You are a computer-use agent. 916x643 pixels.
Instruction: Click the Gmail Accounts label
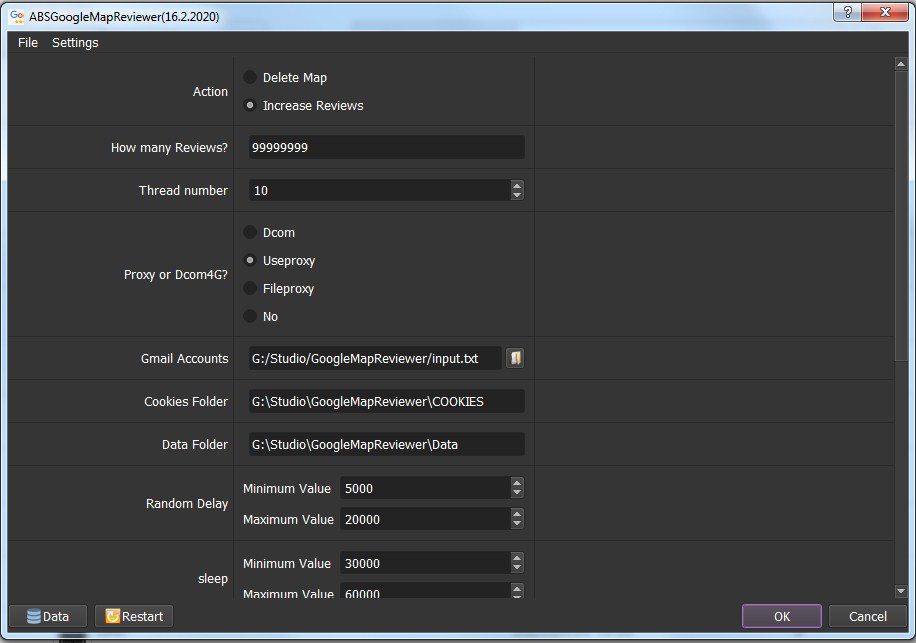coord(185,359)
